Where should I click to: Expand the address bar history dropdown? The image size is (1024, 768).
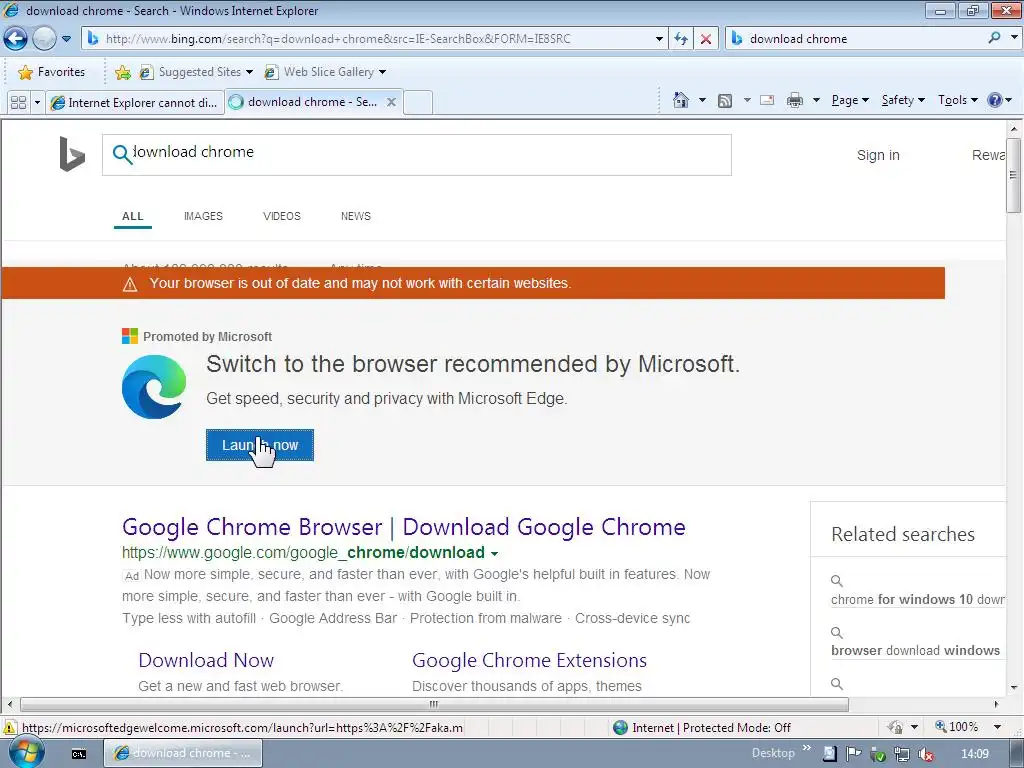[659, 39]
